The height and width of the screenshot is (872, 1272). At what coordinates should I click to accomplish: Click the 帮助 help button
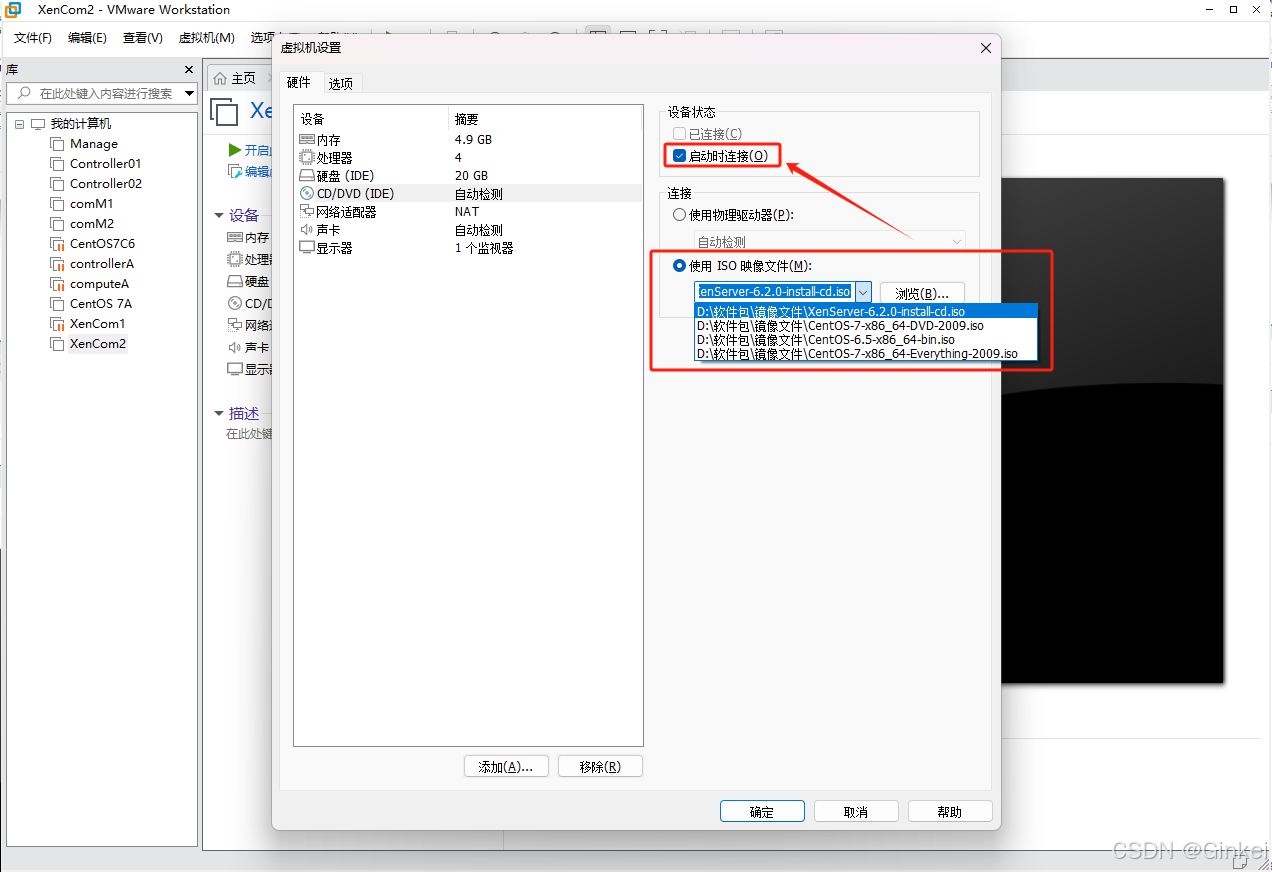pyautogui.click(x=950, y=812)
